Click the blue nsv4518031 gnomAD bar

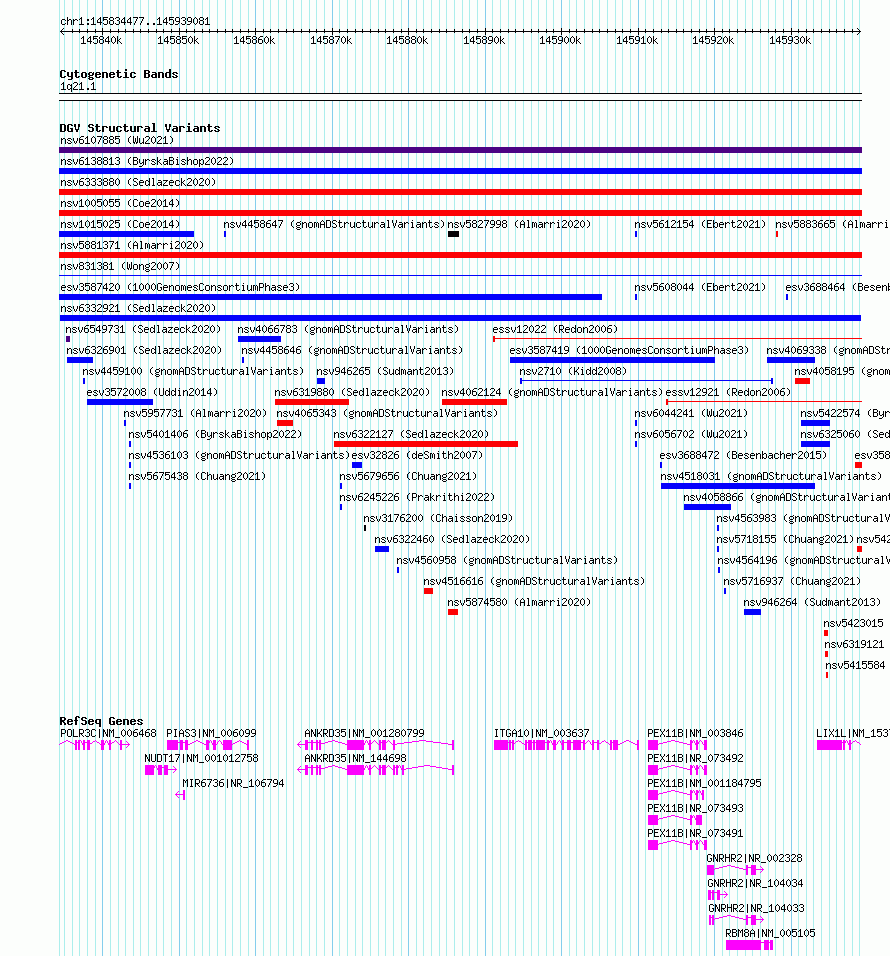(738, 487)
